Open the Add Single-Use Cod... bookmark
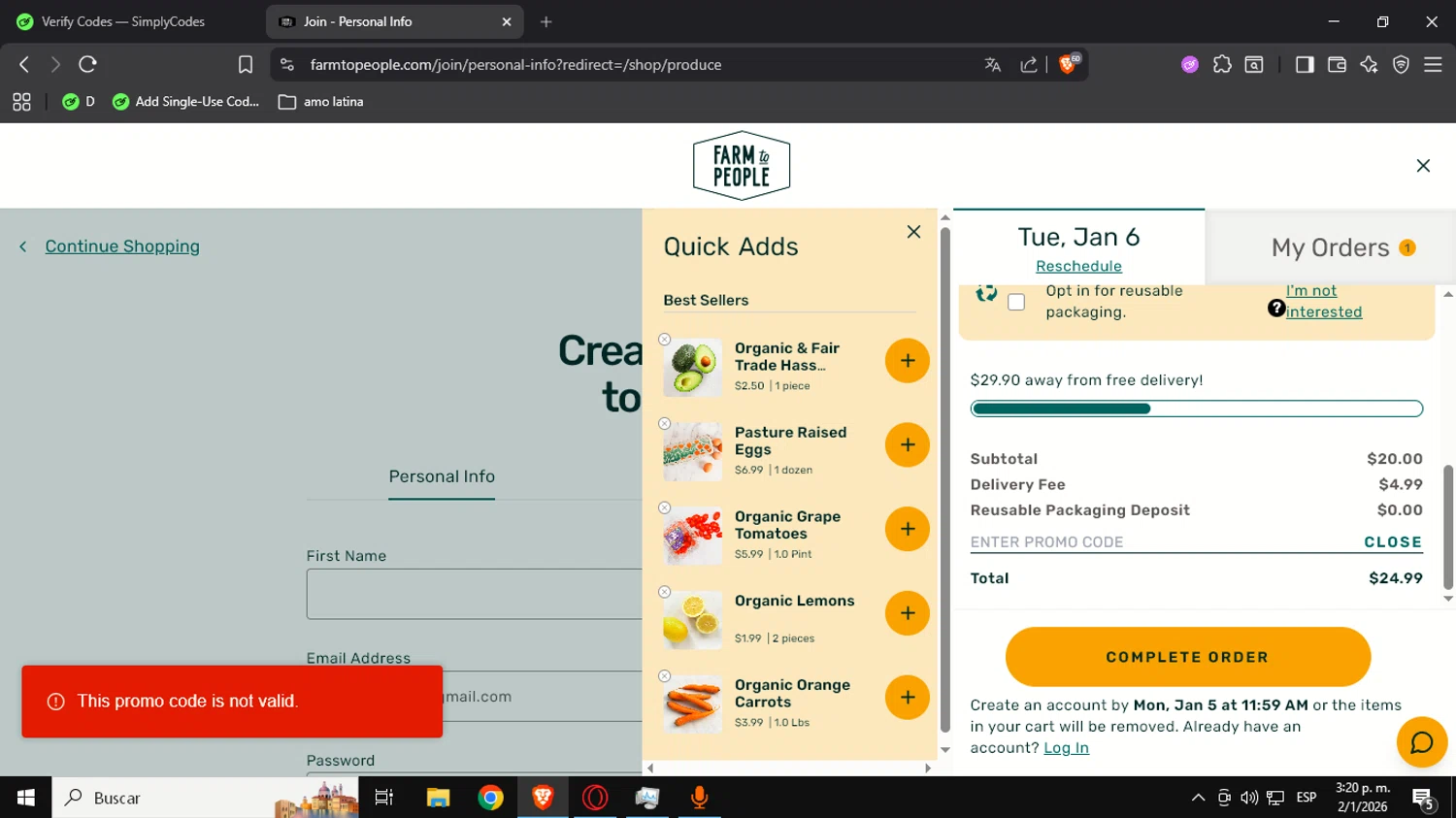This screenshot has width=1456, height=818. tap(185, 102)
